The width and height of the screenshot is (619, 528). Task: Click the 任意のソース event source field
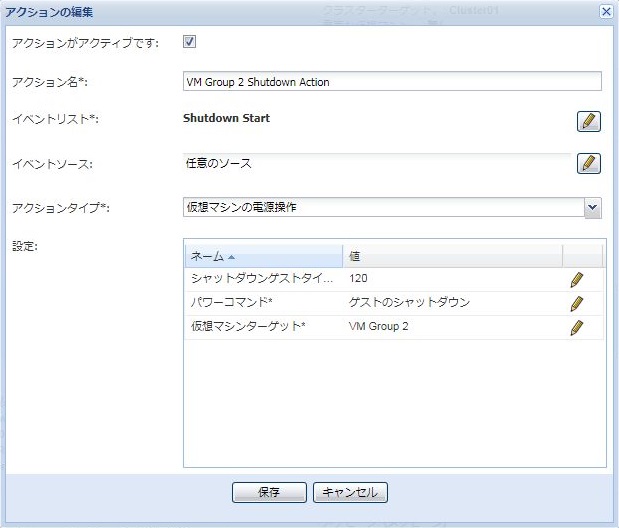pos(376,163)
